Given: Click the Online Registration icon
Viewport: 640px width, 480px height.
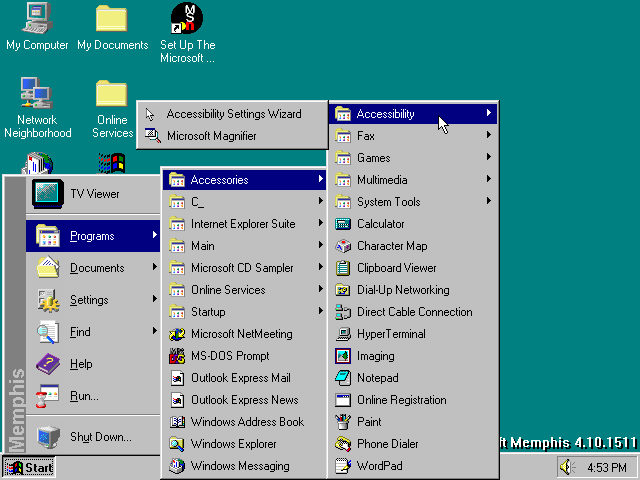Looking at the screenshot, I should 343,400.
